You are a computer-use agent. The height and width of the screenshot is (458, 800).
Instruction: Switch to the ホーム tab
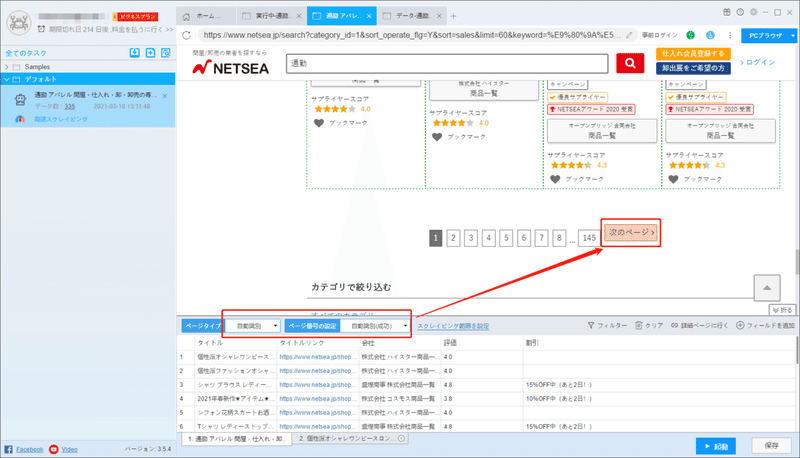click(x=206, y=16)
